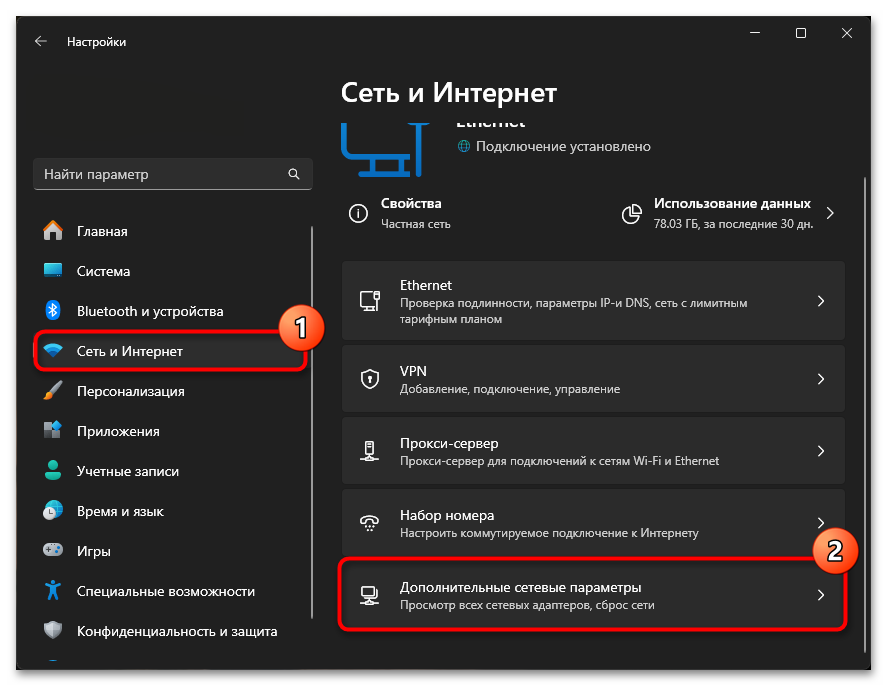Click the Wi-Fi icon beside Сеть и Интернет

(53, 351)
